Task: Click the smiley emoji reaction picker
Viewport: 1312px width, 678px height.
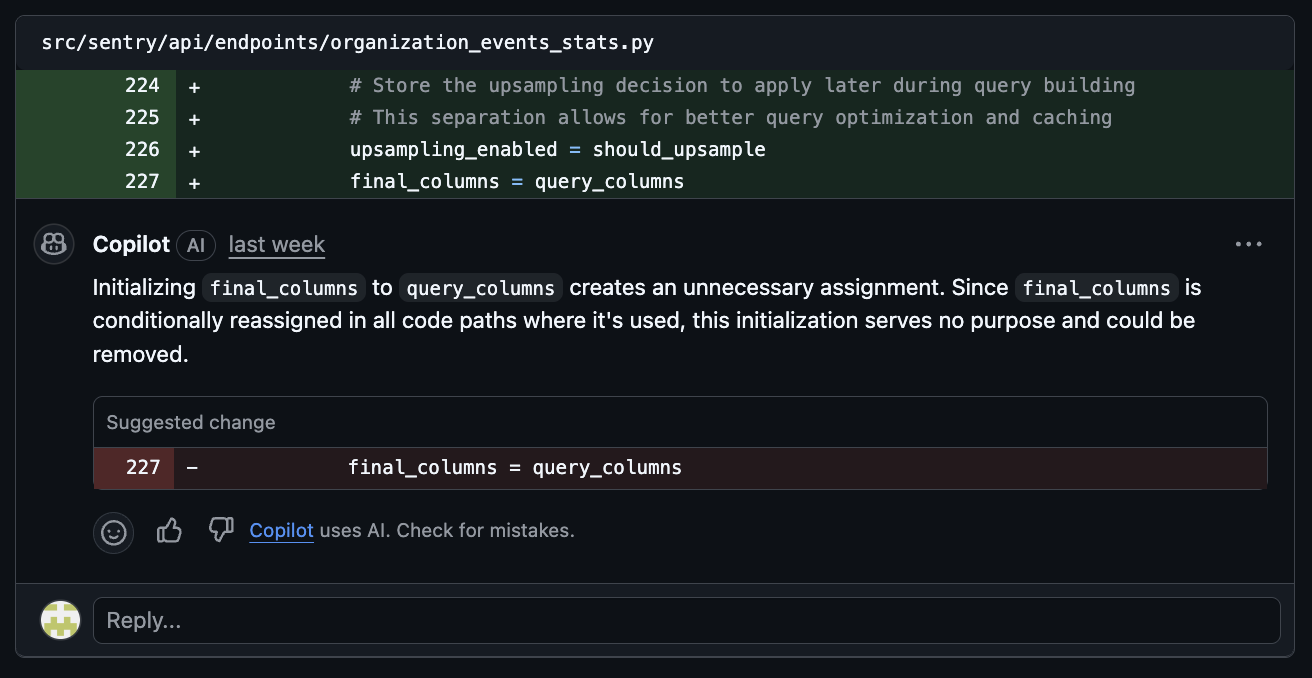Action: (113, 532)
